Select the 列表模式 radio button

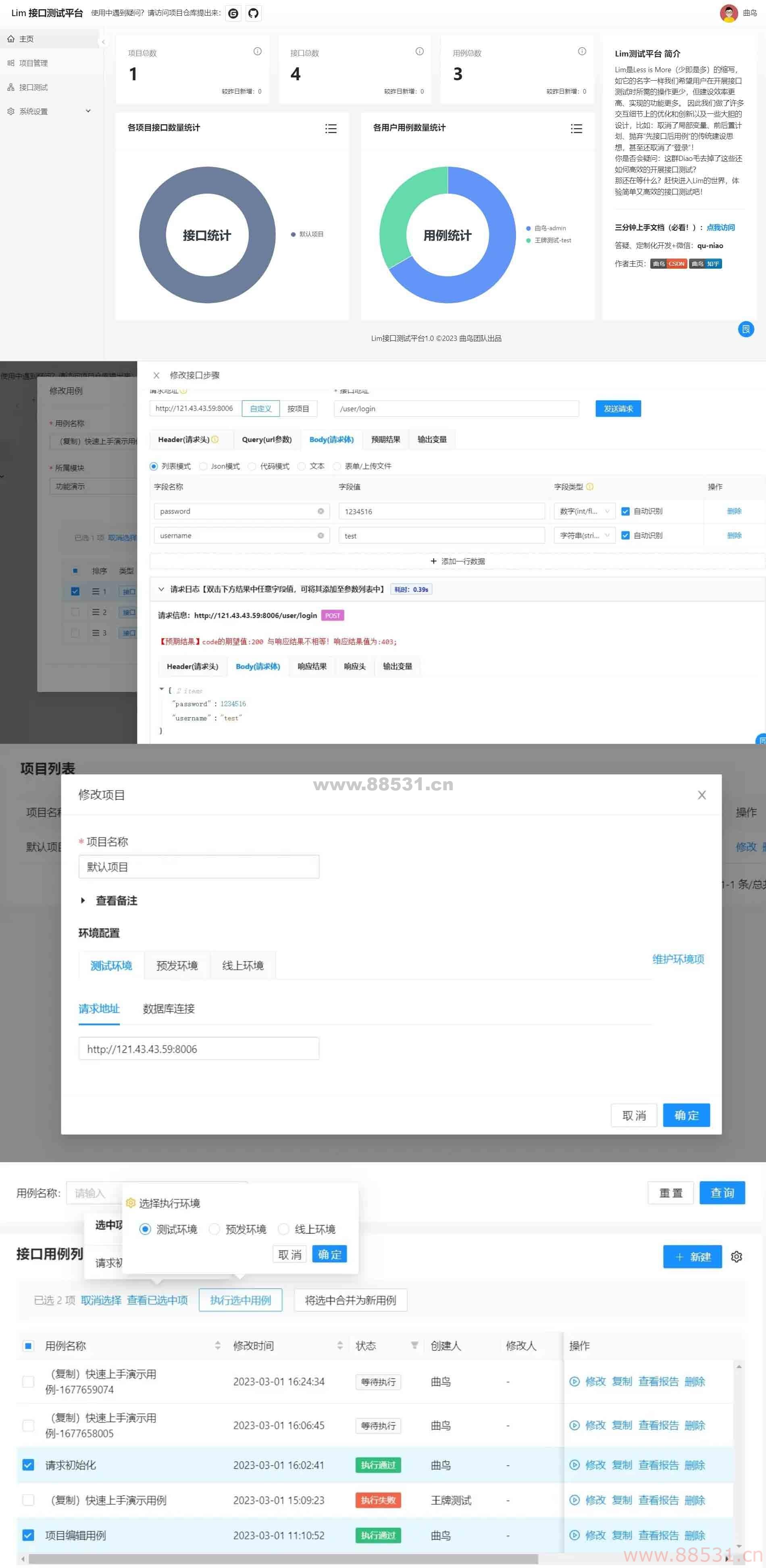154,466
